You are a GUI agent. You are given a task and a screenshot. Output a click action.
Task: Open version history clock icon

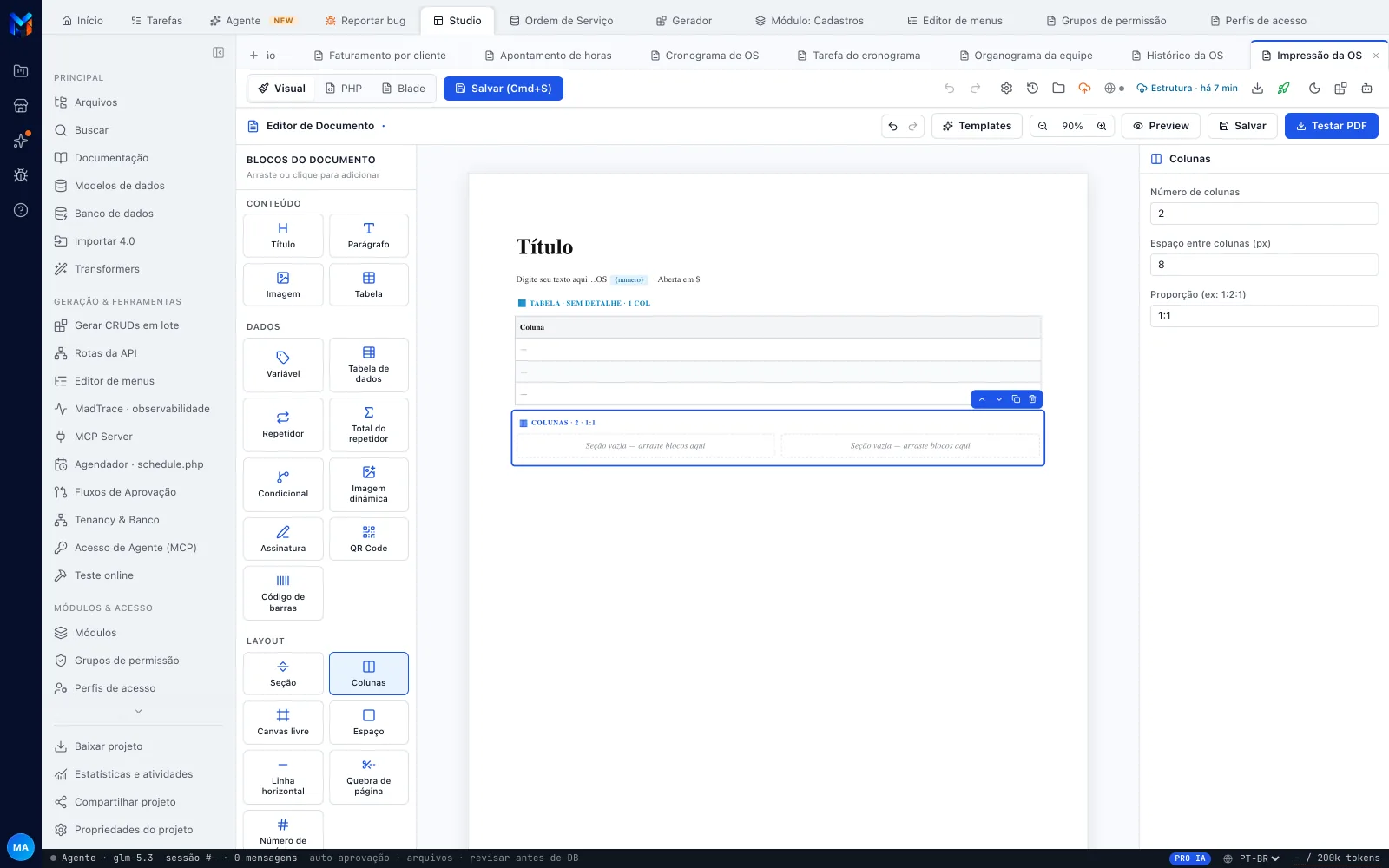1032,89
